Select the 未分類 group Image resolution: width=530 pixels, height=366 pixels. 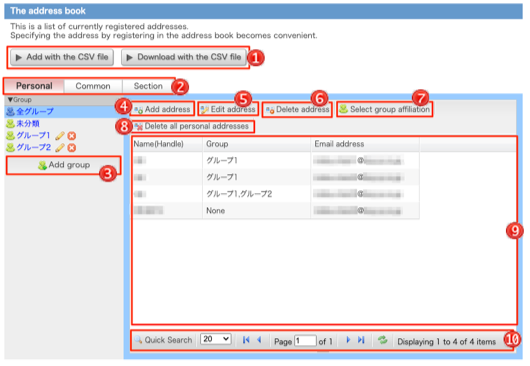point(28,123)
